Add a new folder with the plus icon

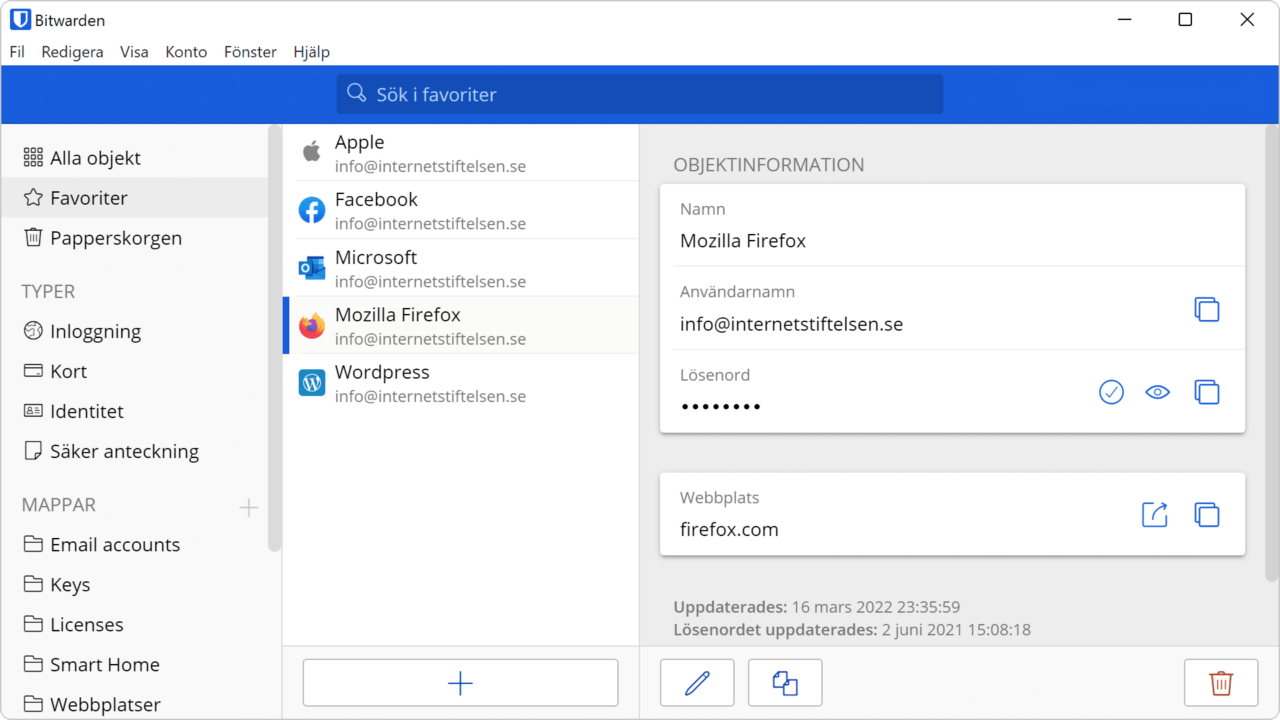point(249,507)
